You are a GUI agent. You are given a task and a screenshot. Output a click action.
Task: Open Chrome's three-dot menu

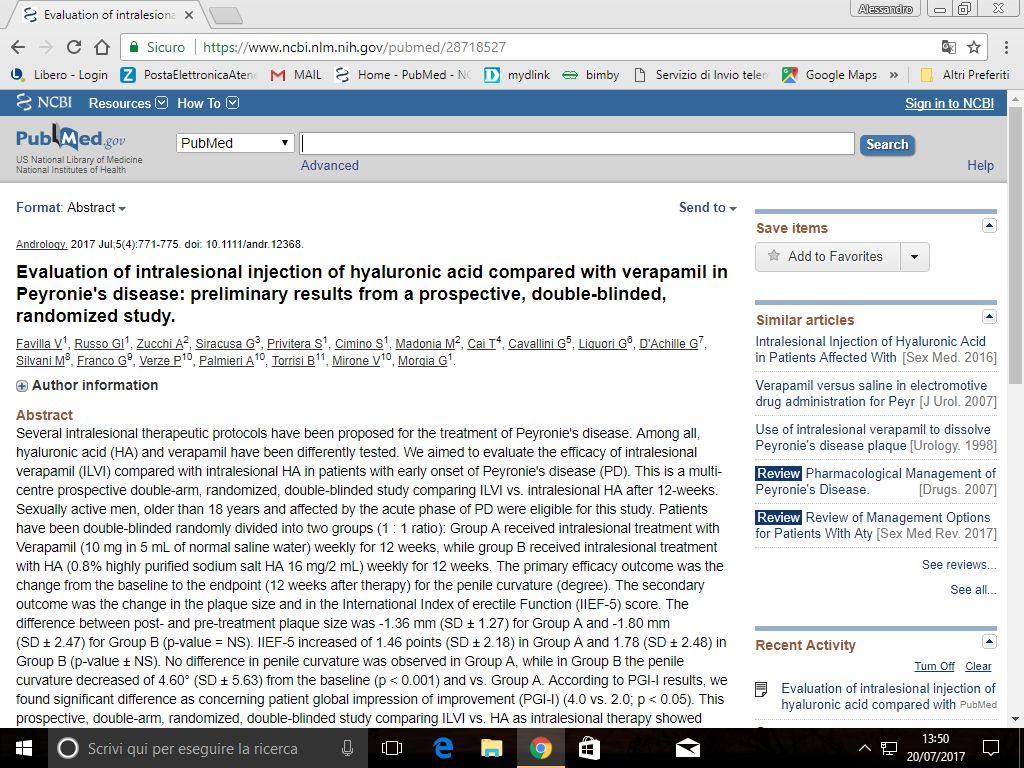[x=1003, y=47]
